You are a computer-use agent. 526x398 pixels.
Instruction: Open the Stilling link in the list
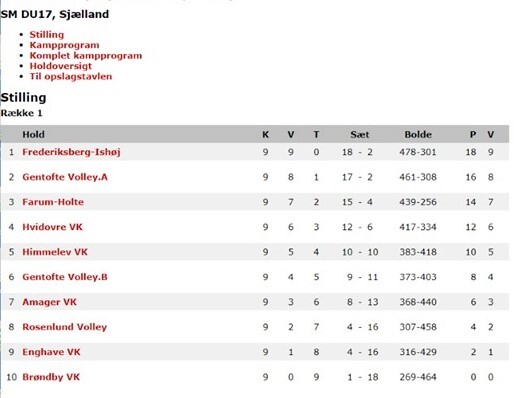(47, 35)
